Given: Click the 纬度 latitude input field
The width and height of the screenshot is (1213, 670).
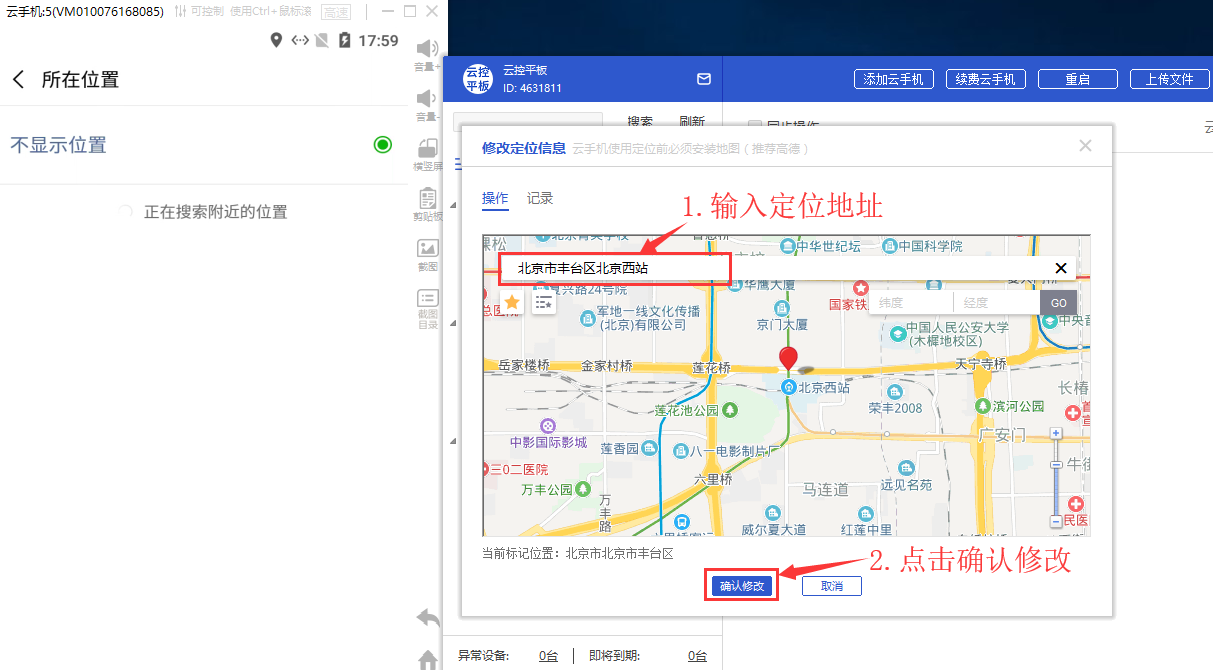Looking at the screenshot, I should click(911, 303).
